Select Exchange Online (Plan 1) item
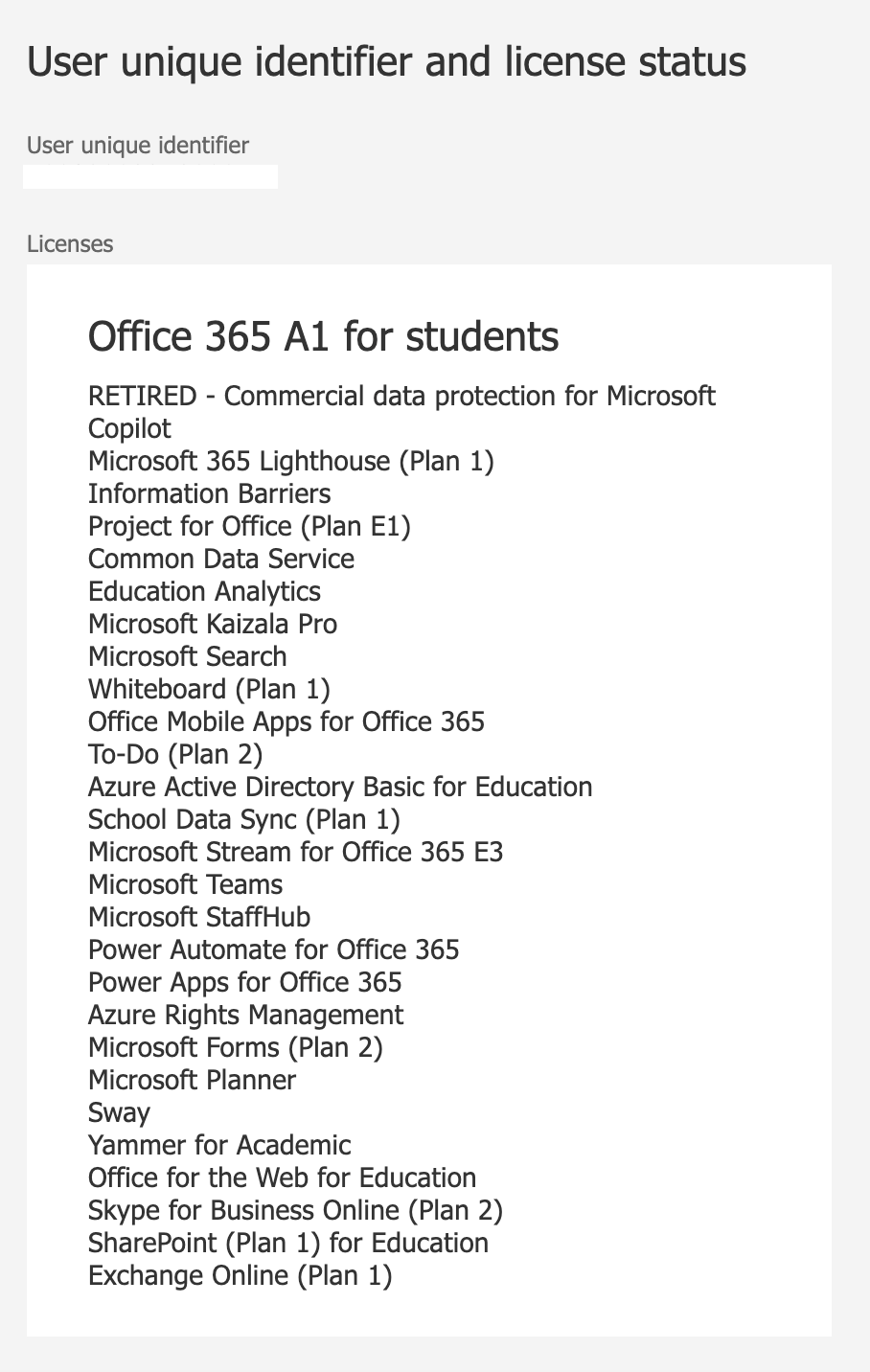This screenshot has width=870, height=1372. [x=240, y=1276]
